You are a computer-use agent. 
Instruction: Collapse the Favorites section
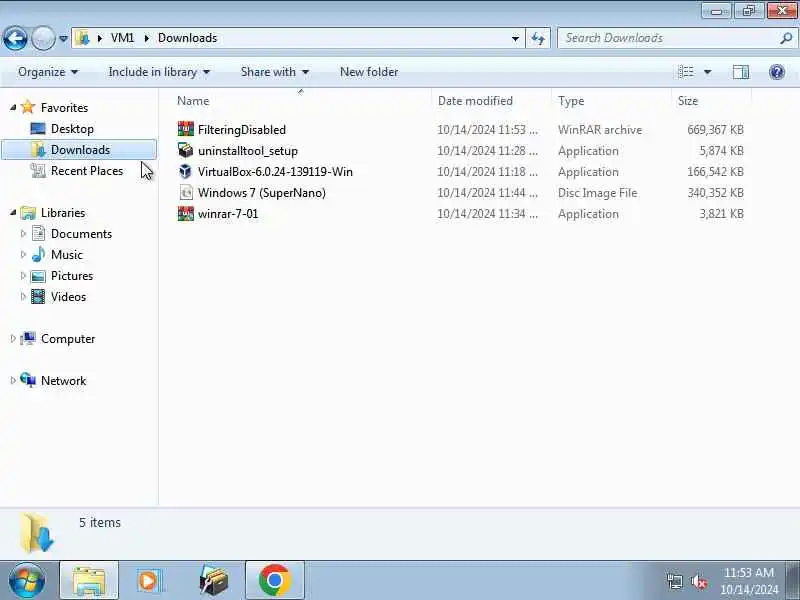pyautogui.click(x=13, y=107)
